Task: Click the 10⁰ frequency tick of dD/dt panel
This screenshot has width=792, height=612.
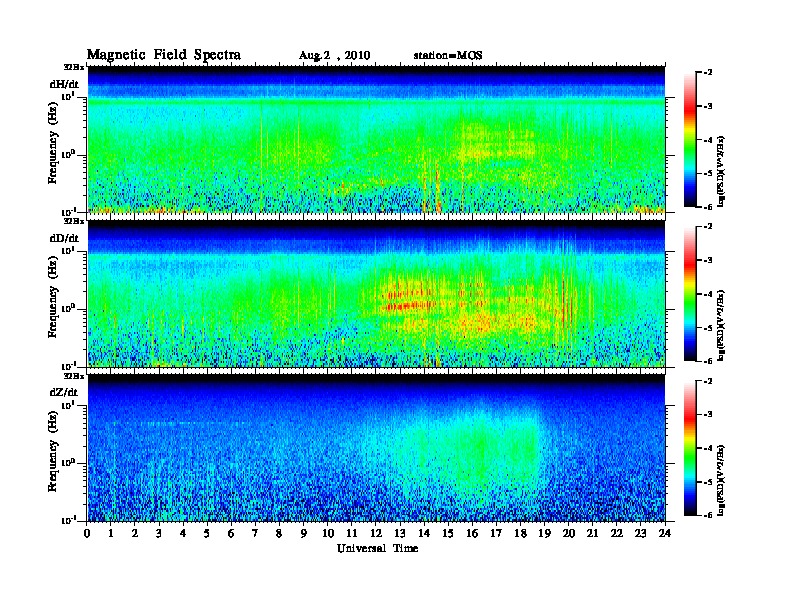Action: coord(67,309)
